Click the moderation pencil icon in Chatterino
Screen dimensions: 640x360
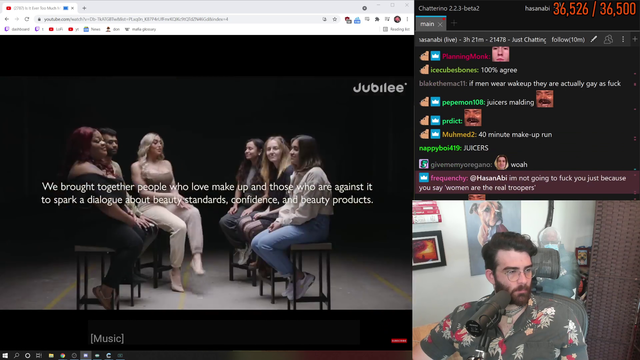pos(594,39)
